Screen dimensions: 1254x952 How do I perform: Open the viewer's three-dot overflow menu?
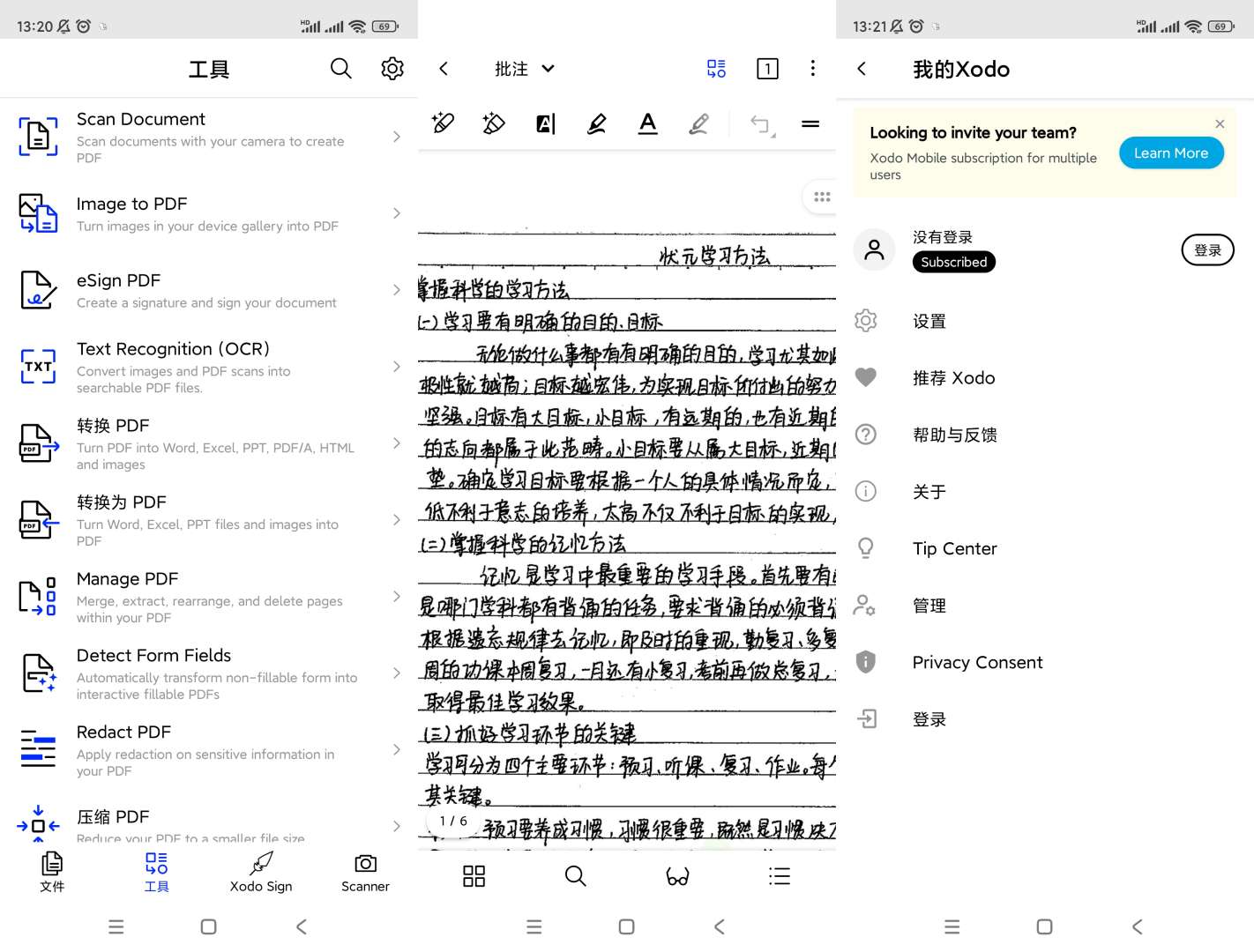pos(812,68)
